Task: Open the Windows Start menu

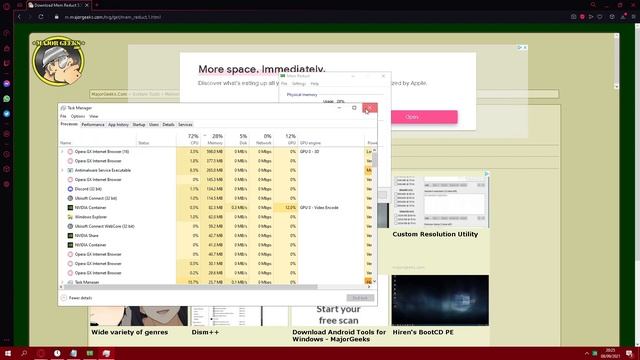Action: click(x=7, y=353)
